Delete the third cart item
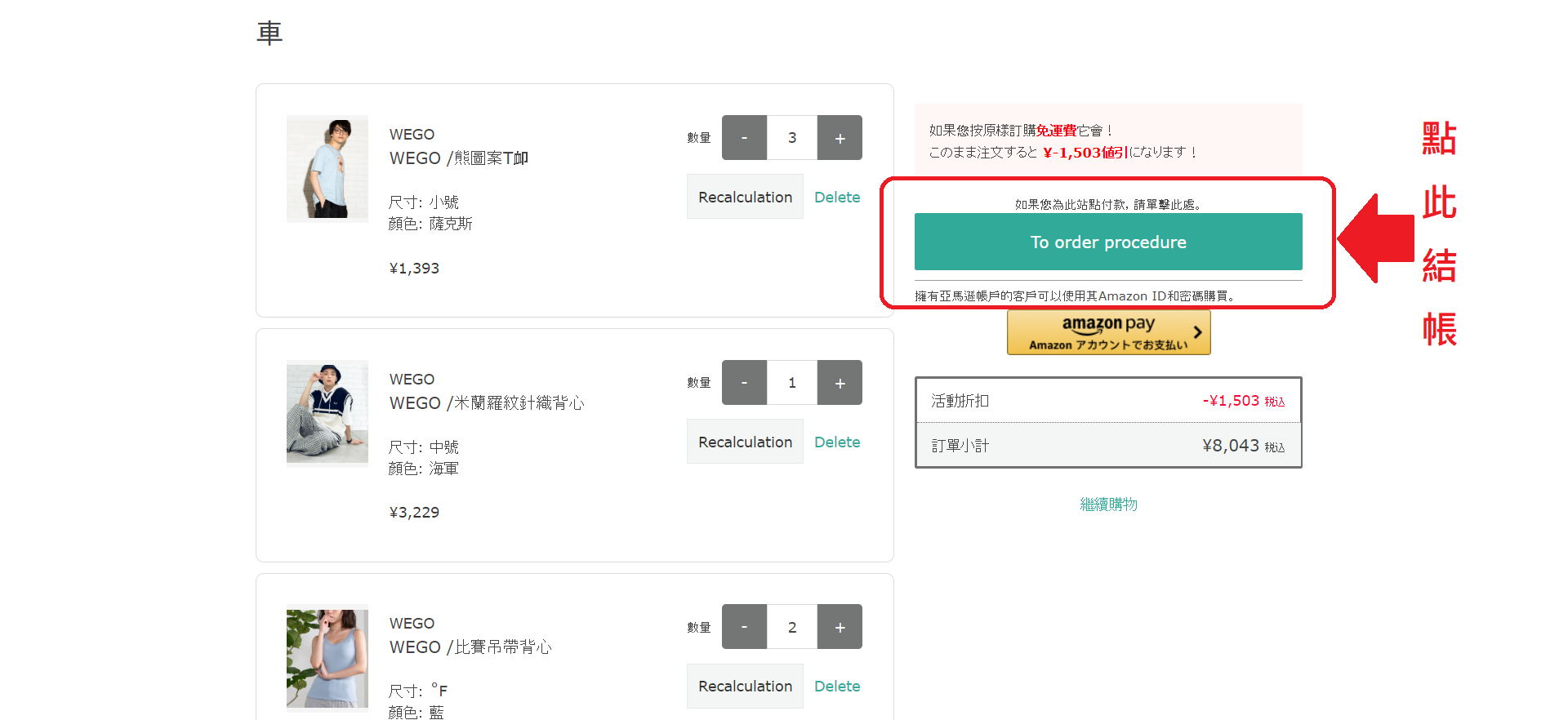This screenshot has height=720, width=1568. [x=837, y=686]
